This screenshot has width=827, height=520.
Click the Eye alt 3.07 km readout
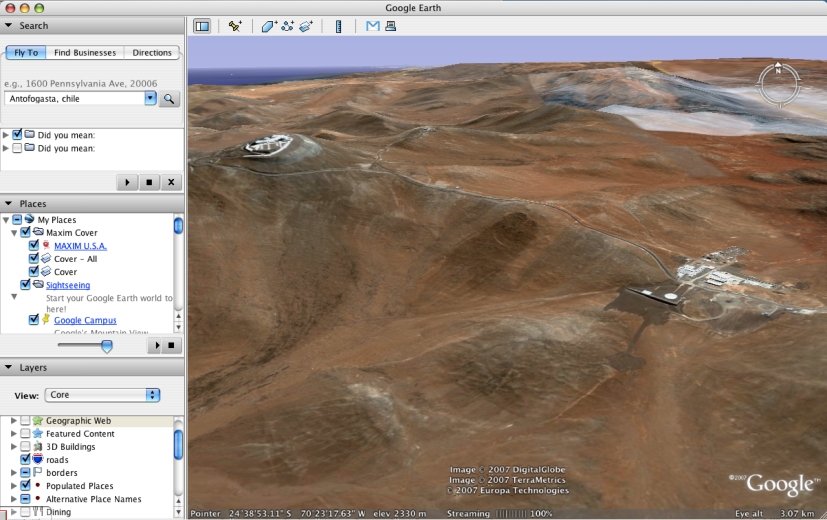tap(774, 513)
